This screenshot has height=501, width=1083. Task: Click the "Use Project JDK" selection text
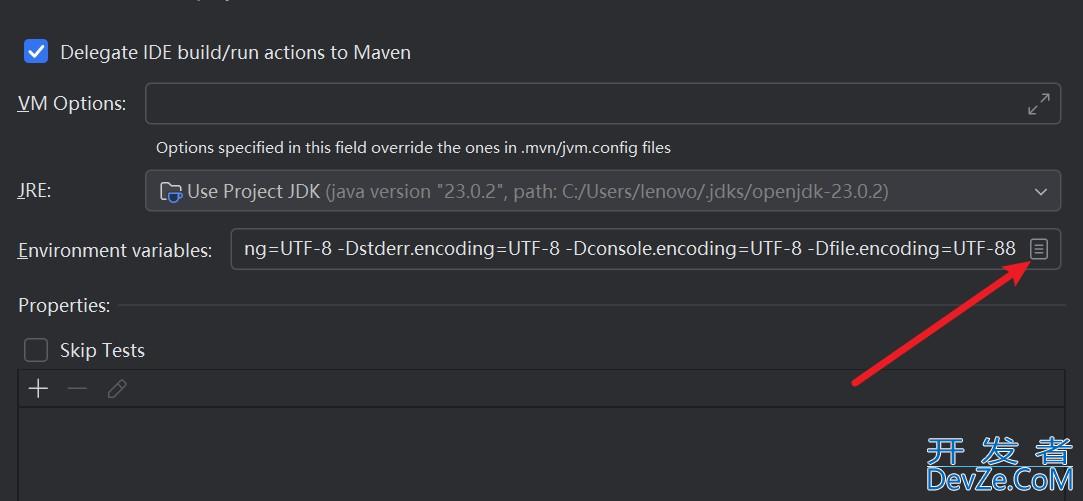pos(254,191)
